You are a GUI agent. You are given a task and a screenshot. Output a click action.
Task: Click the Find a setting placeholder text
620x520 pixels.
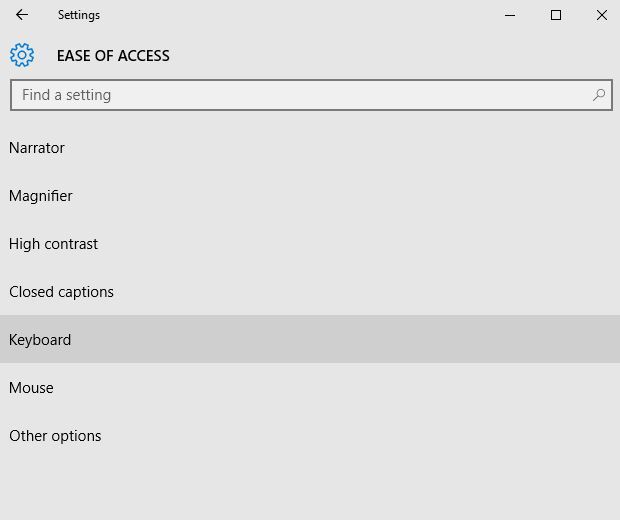tap(66, 95)
